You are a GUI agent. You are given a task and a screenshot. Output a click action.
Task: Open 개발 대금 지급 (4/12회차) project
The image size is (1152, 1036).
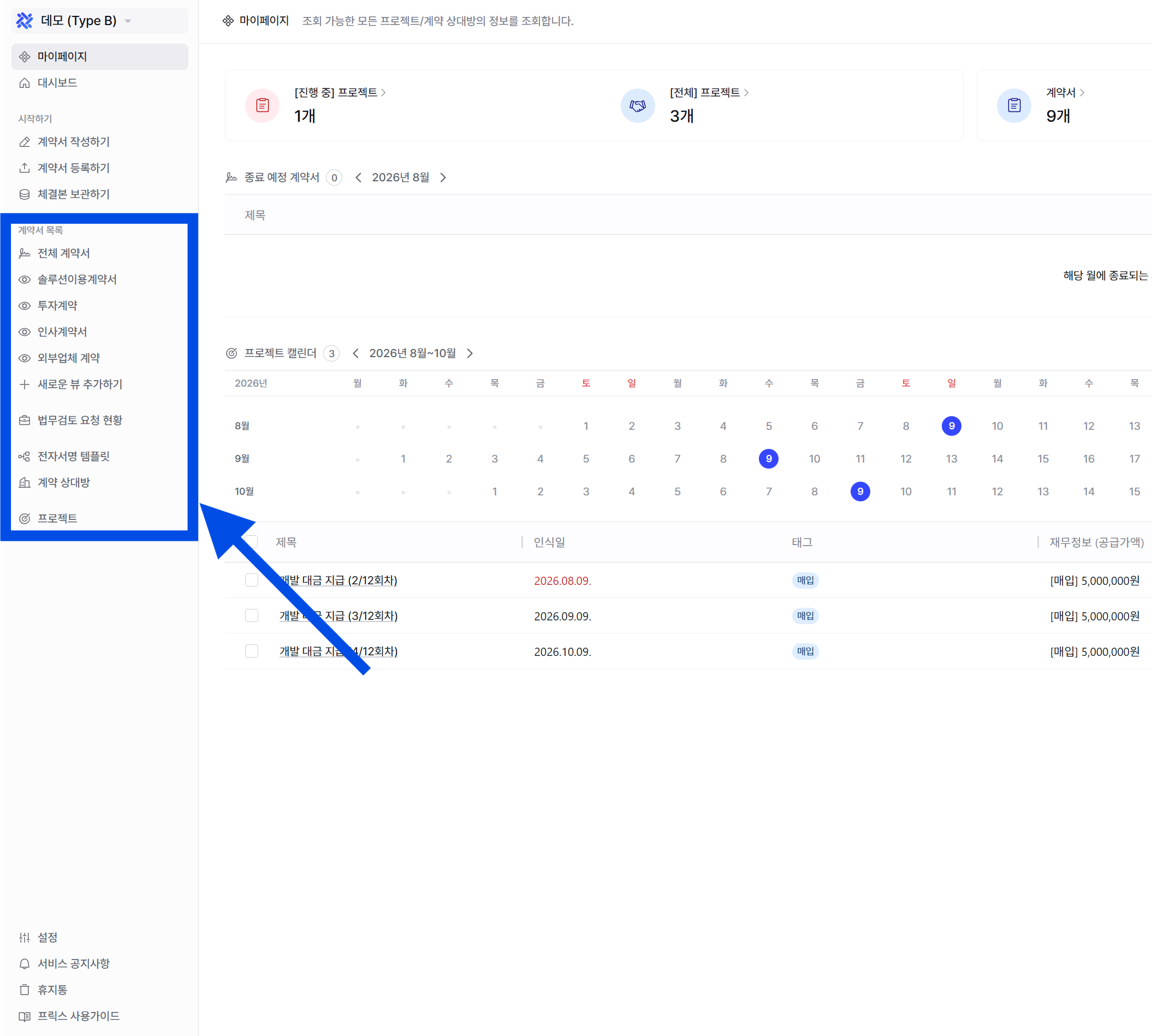pyautogui.click(x=339, y=651)
